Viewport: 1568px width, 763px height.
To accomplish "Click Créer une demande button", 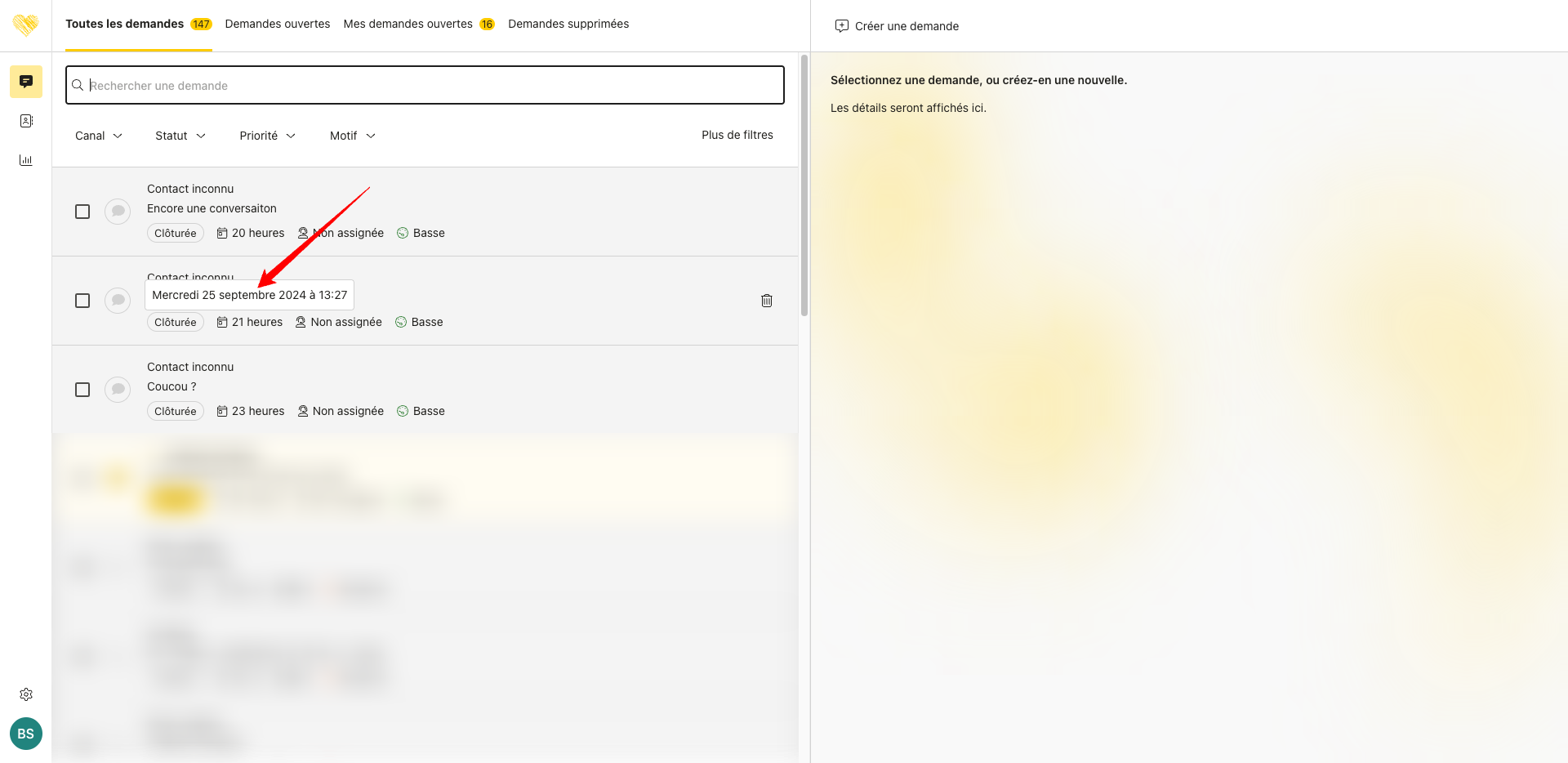I will click(898, 26).
